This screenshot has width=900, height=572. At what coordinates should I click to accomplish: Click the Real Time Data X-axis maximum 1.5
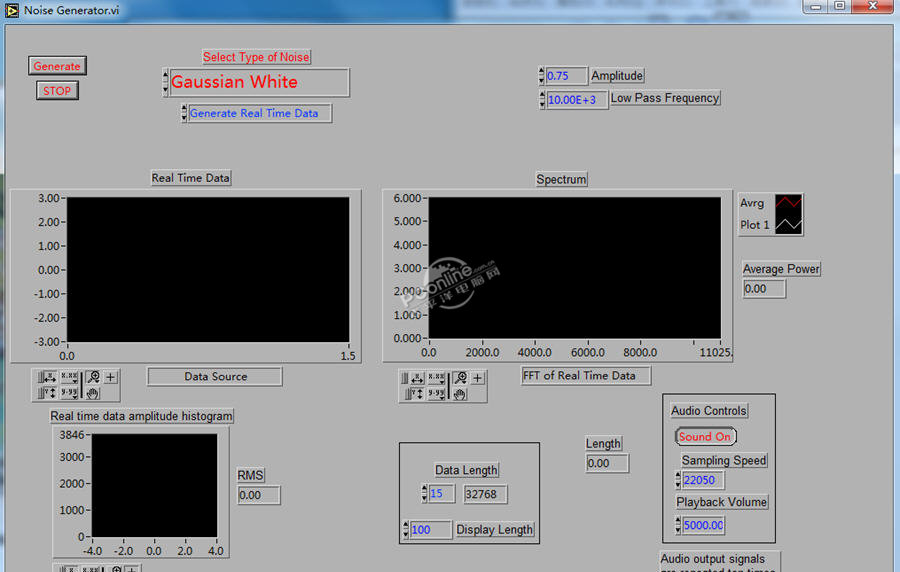click(x=348, y=356)
